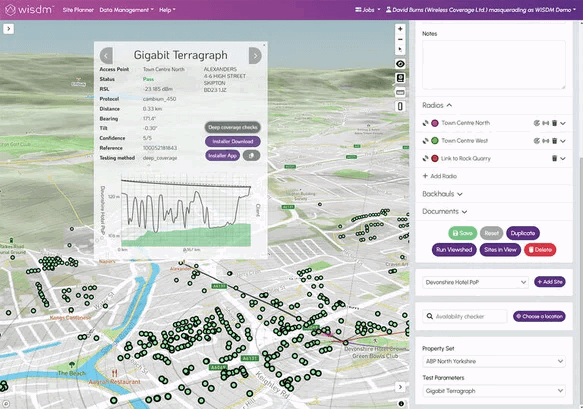Click antenna icon for Town Centre North
This screenshot has height=409, width=583.
click(x=426, y=123)
